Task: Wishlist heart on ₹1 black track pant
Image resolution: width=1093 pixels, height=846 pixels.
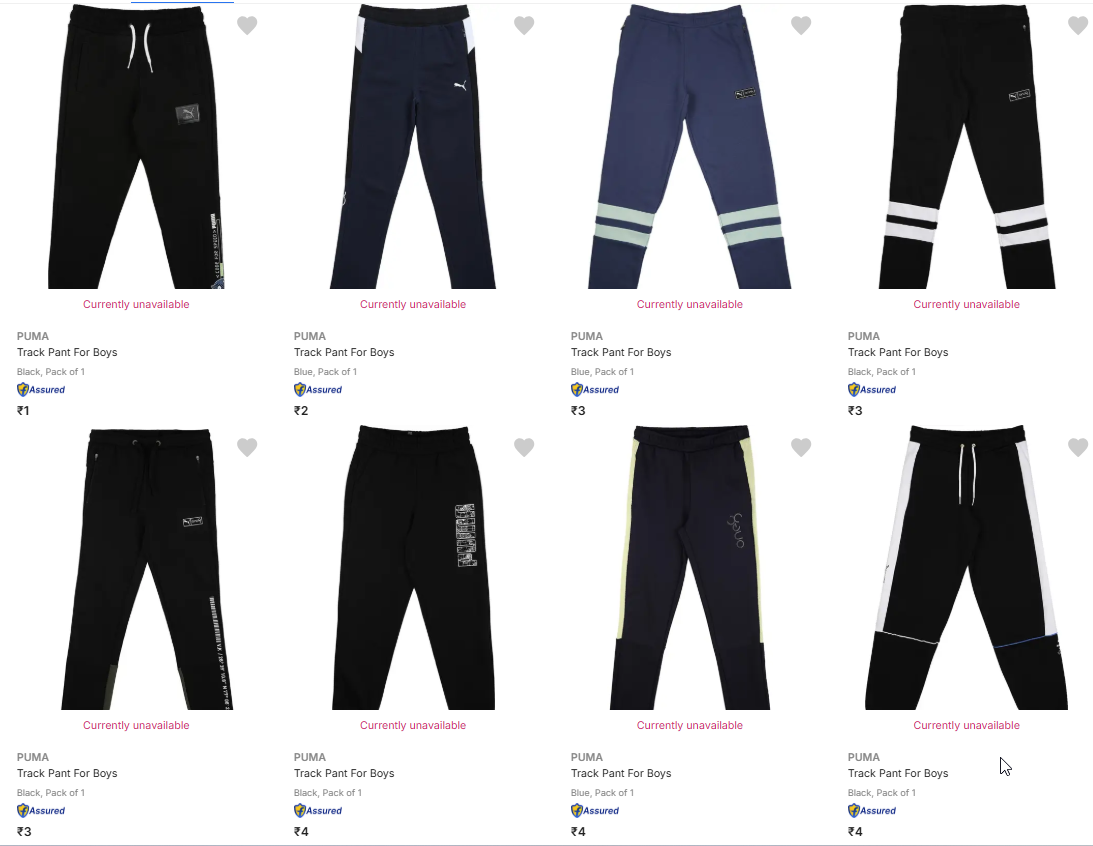Action: coord(247,25)
